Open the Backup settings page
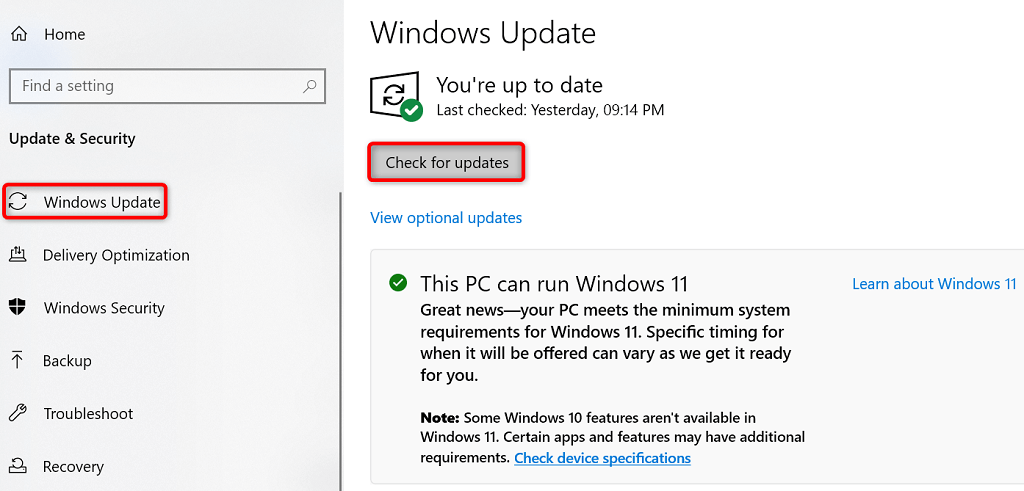Image resolution: width=1024 pixels, height=491 pixels. click(x=67, y=360)
